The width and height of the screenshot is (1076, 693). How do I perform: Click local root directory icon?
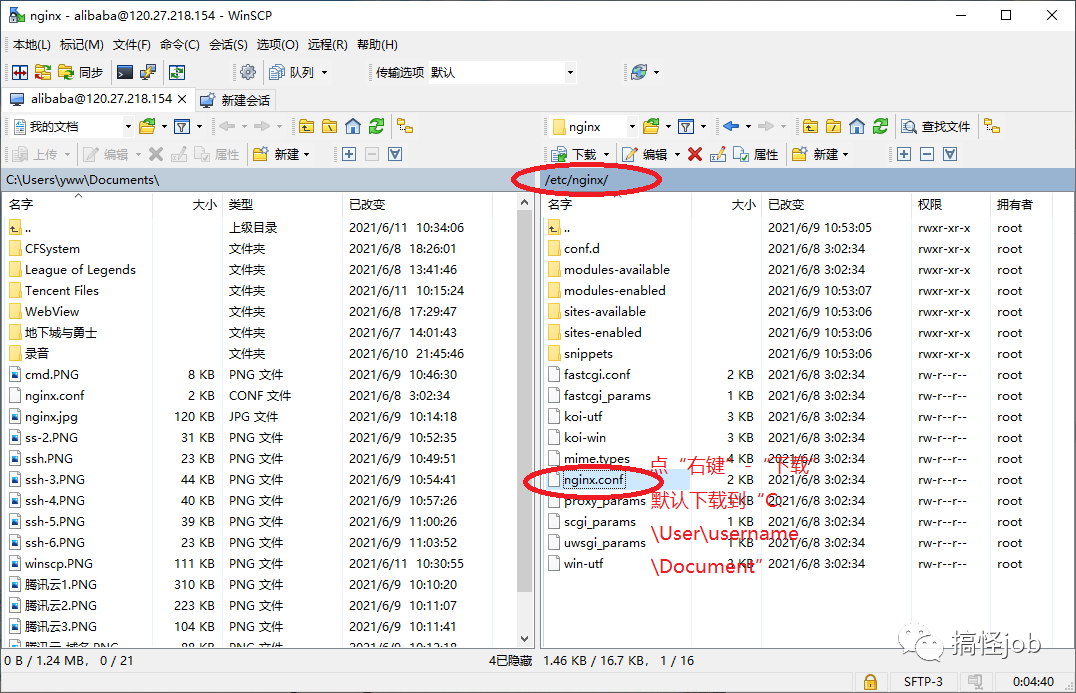(330, 126)
